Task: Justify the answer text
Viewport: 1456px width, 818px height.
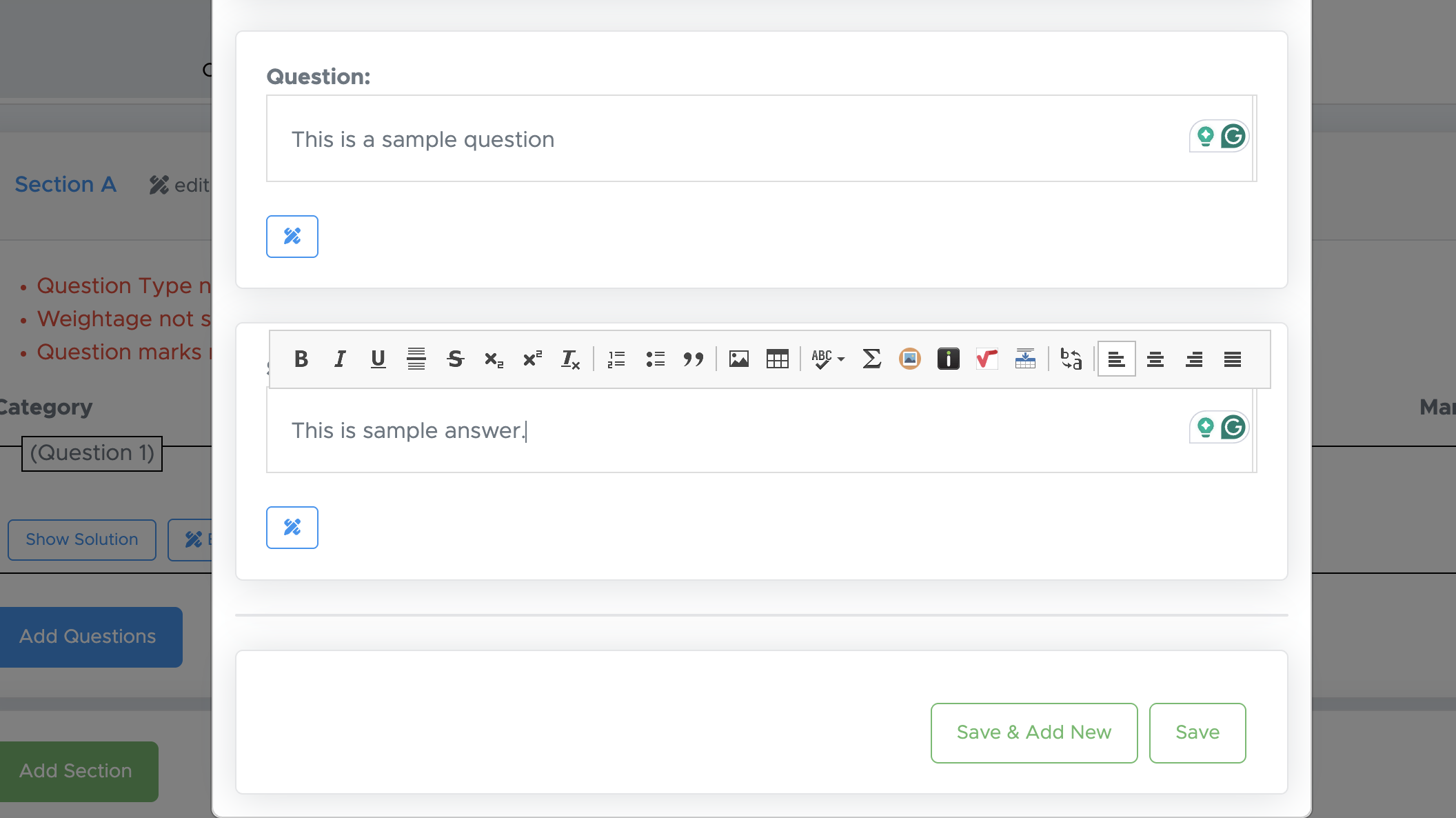Action: [1233, 359]
